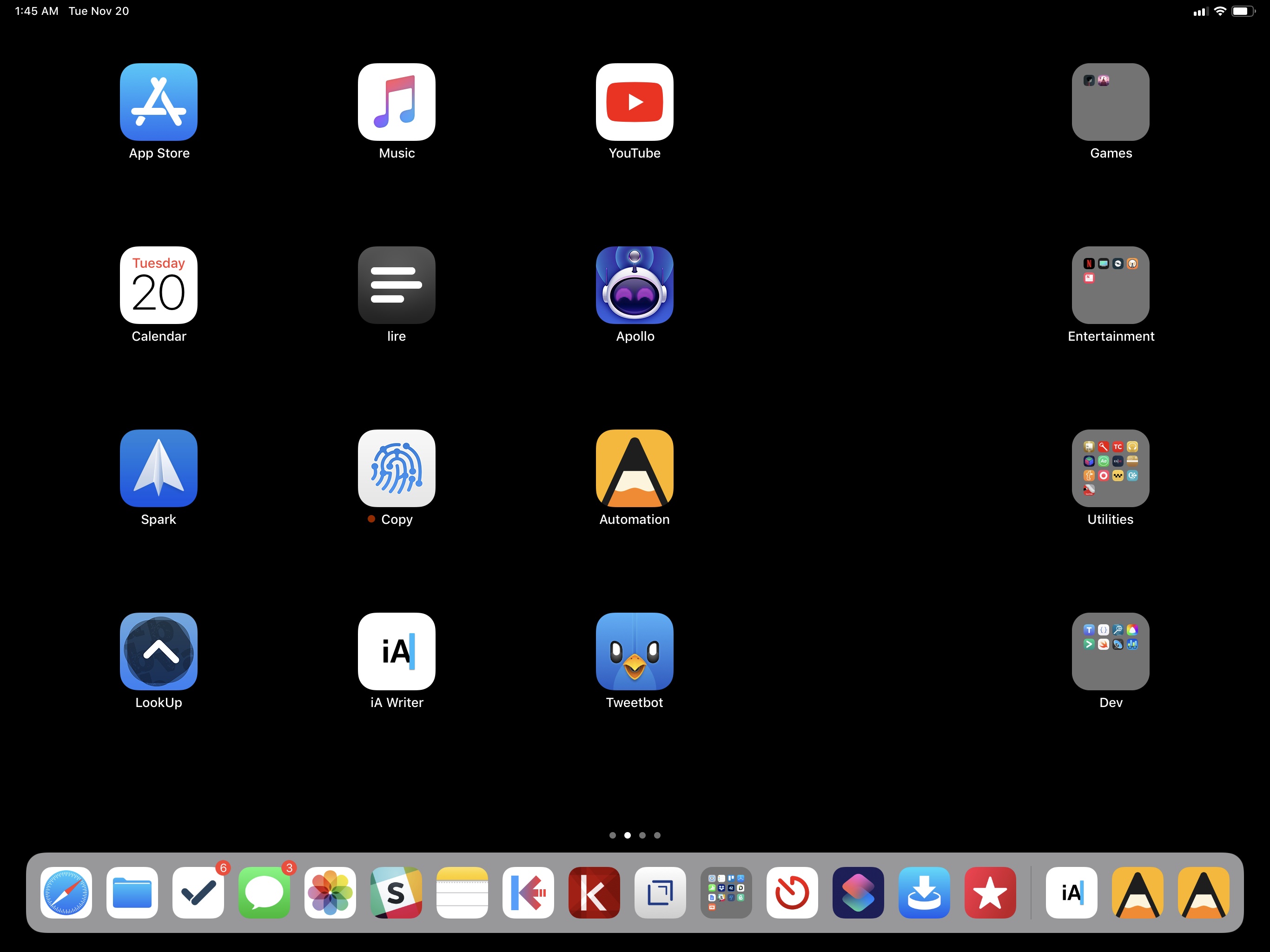
Task: Open Apollo Reddit client
Action: (635, 284)
